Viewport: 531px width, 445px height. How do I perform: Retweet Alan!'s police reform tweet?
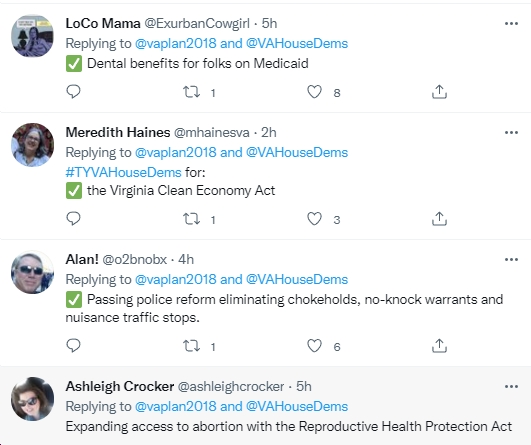[x=192, y=346]
